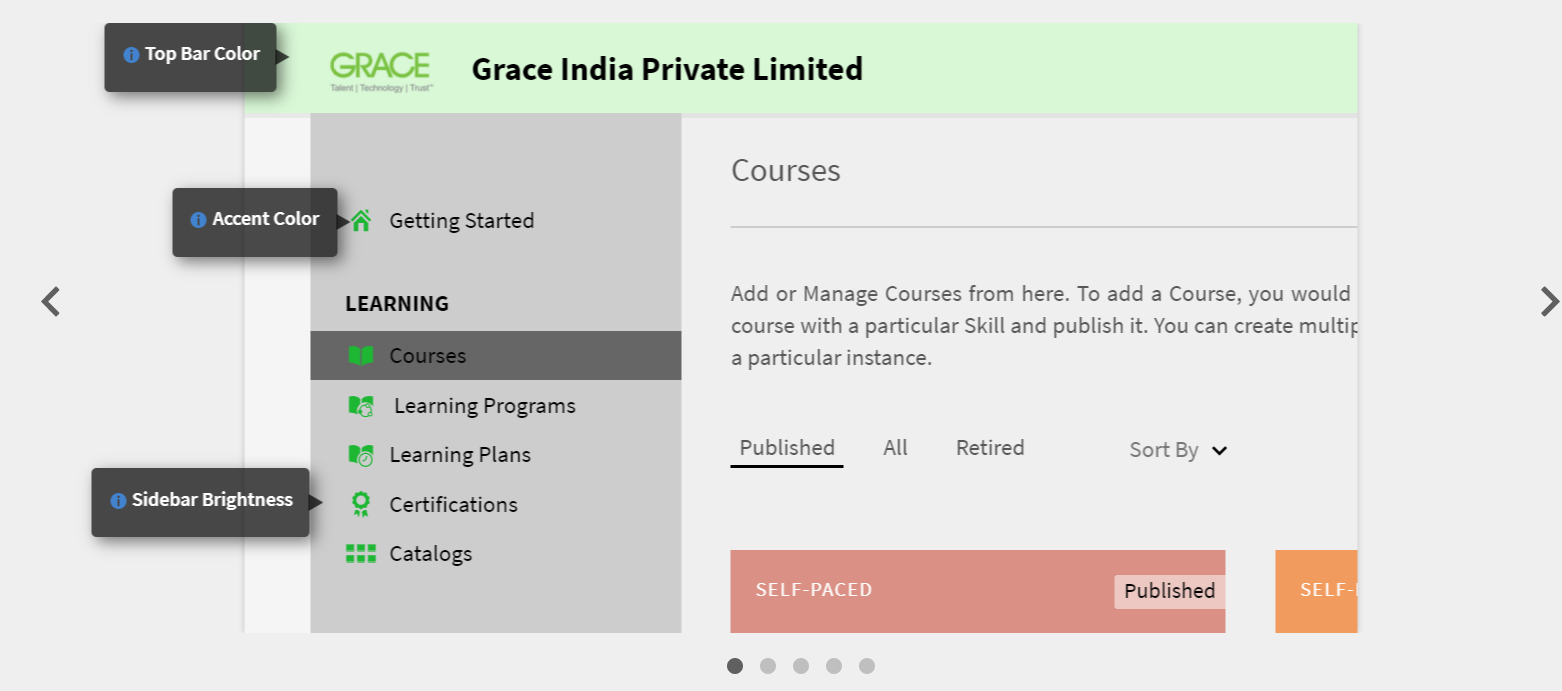
Task: Open the Sort By dropdown
Action: pos(1178,450)
